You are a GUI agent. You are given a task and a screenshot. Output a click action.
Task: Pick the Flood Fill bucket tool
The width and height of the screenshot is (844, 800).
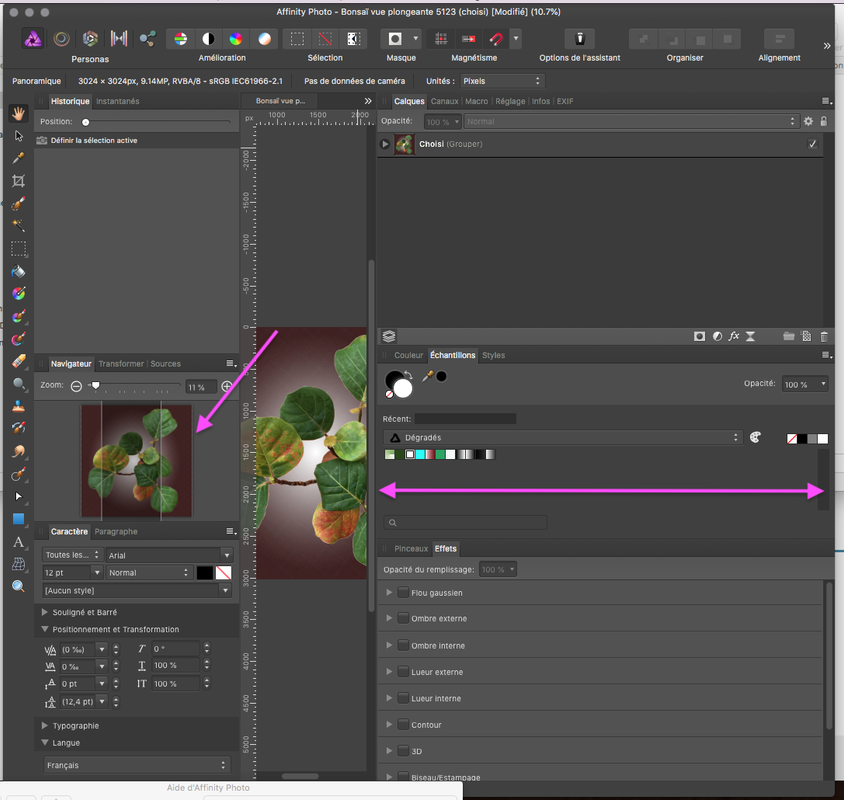coord(18,271)
